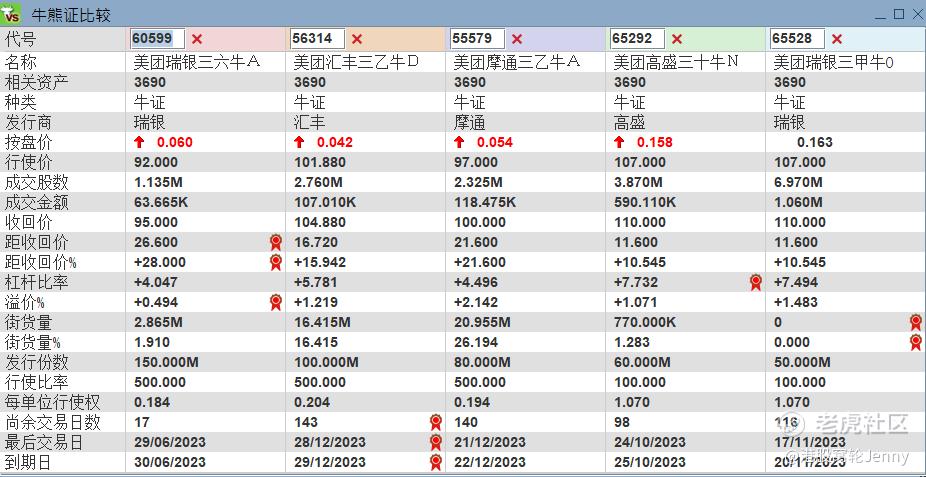The height and width of the screenshot is (477, 926).
Task: Click expiry date 30/06/2023
Action: point(170,462)
